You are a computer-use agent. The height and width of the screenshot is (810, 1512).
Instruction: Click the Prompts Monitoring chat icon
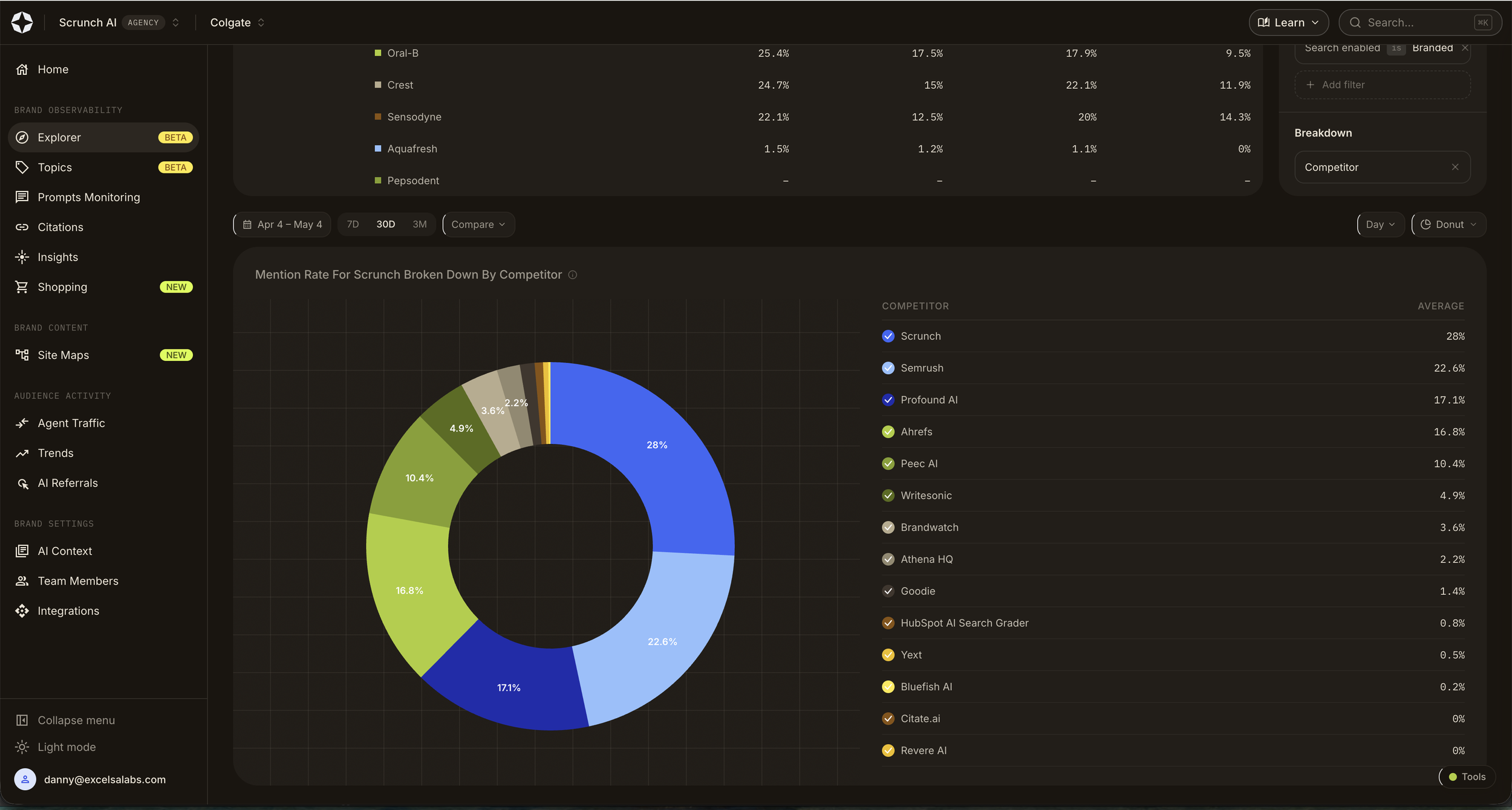pos(22,197)
